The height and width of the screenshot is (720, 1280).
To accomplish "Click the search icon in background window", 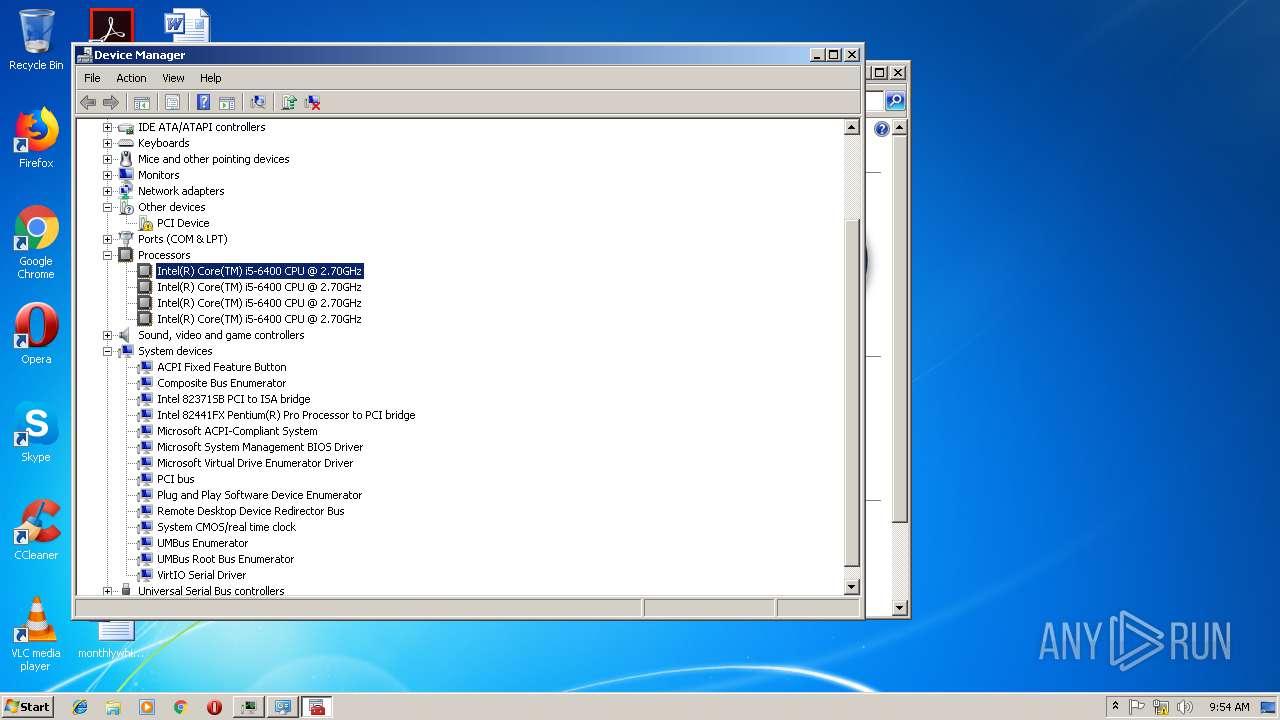I will (x=895, y=101).
